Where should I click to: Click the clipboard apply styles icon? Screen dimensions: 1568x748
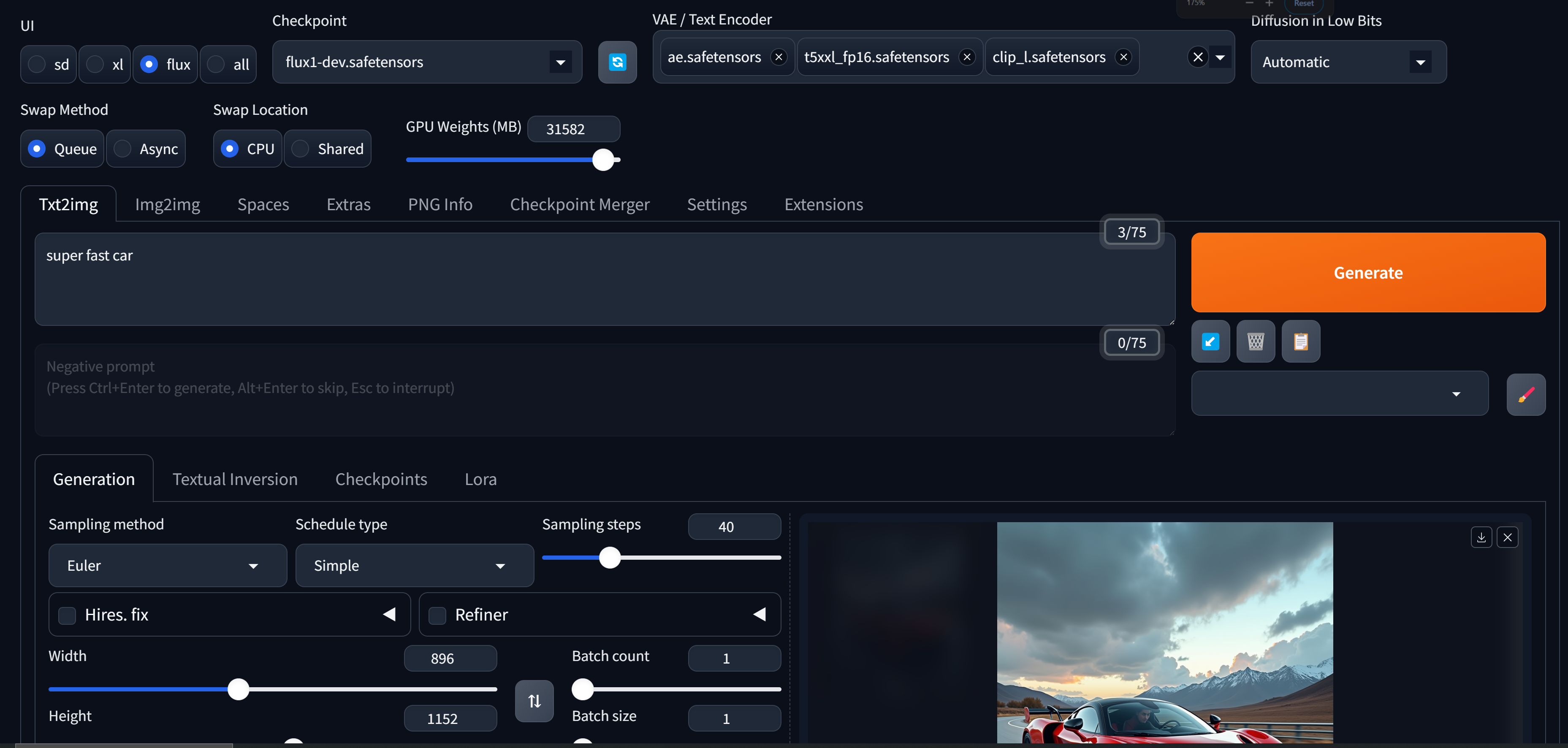pos(1300,341)
